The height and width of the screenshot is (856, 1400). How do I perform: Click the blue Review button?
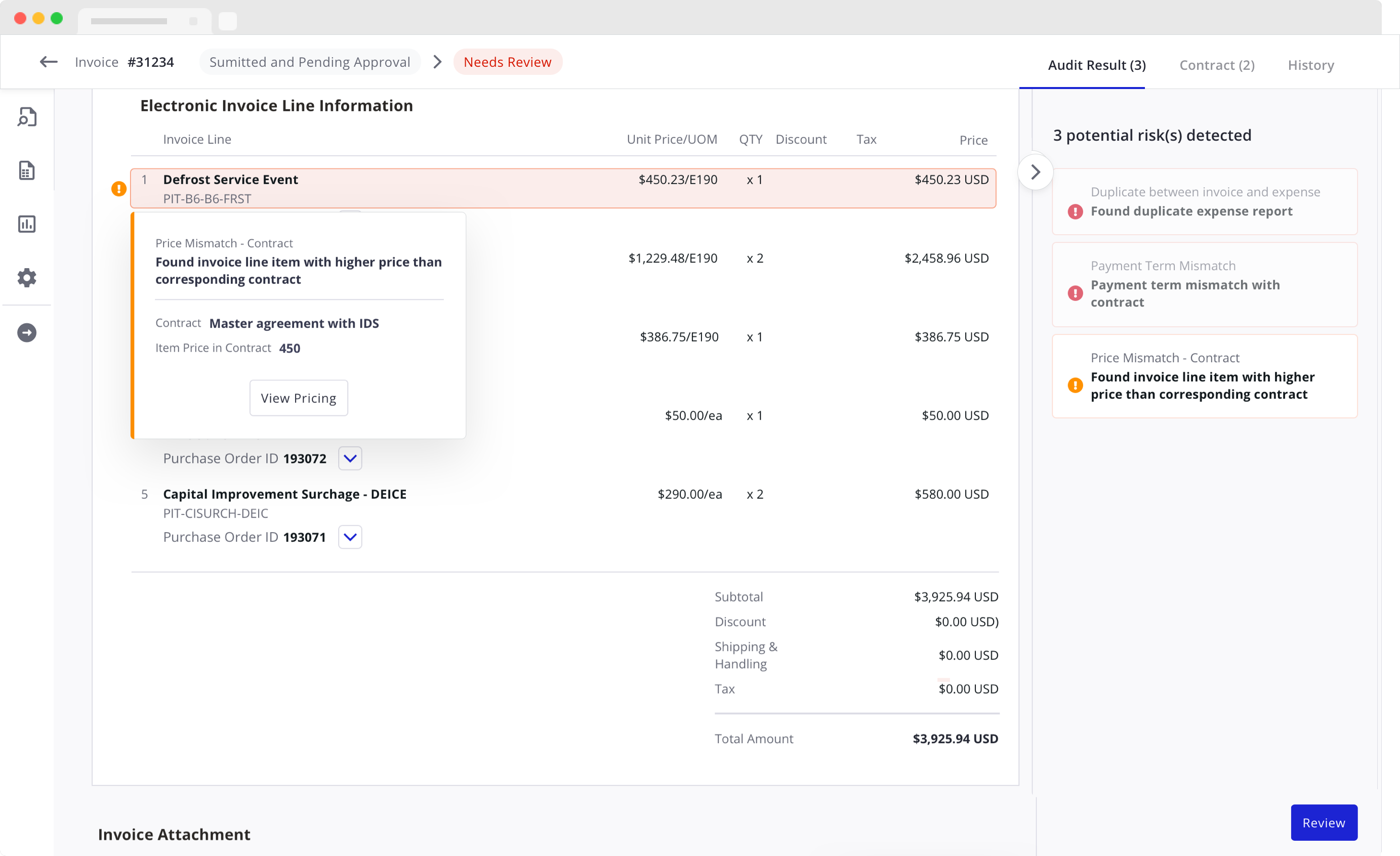coord(1323,823)
